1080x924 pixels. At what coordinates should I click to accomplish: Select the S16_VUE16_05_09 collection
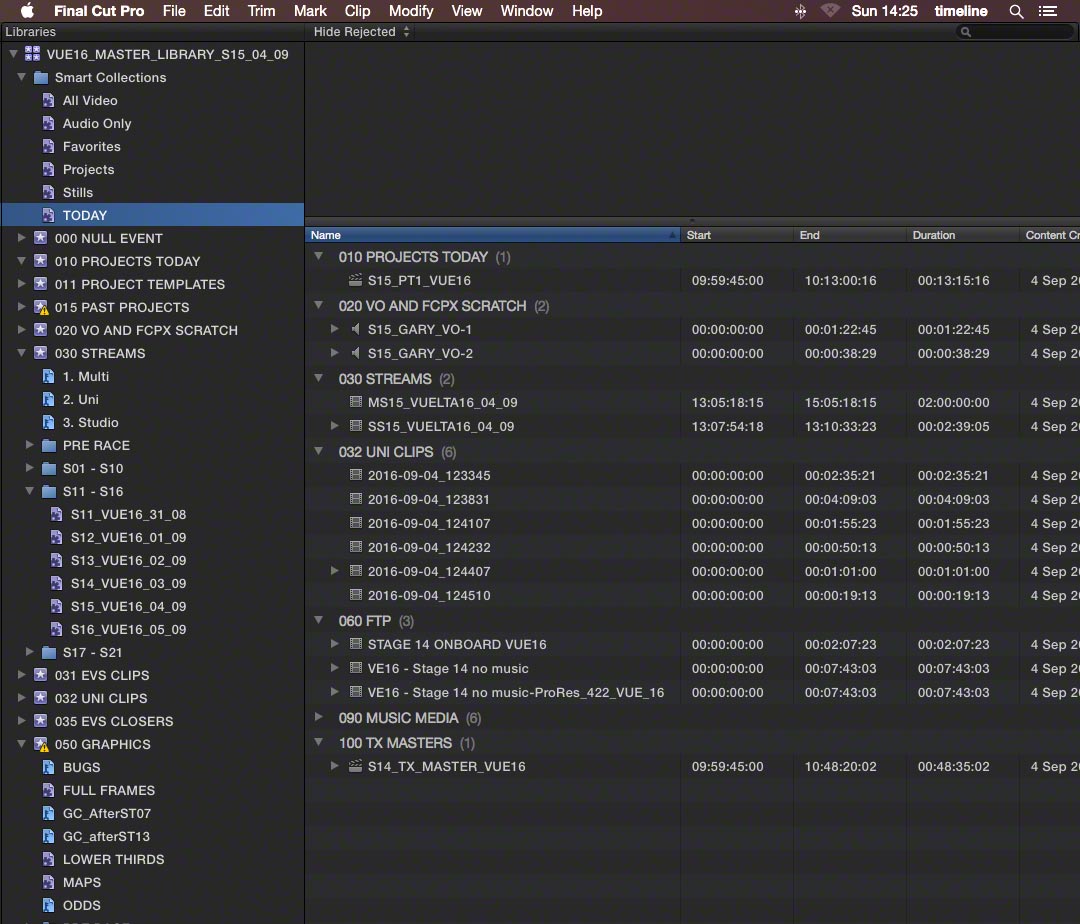[152, 629]
